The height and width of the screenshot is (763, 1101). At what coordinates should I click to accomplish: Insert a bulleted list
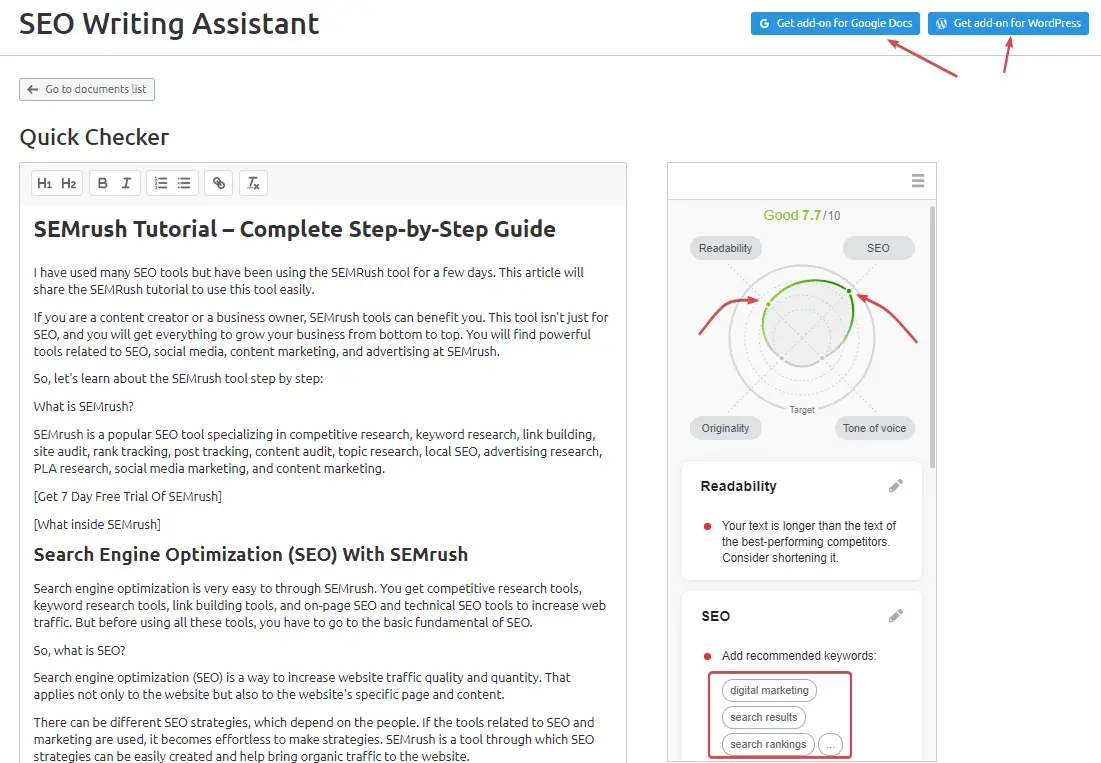pyautogui.click(x=184, y=183)
